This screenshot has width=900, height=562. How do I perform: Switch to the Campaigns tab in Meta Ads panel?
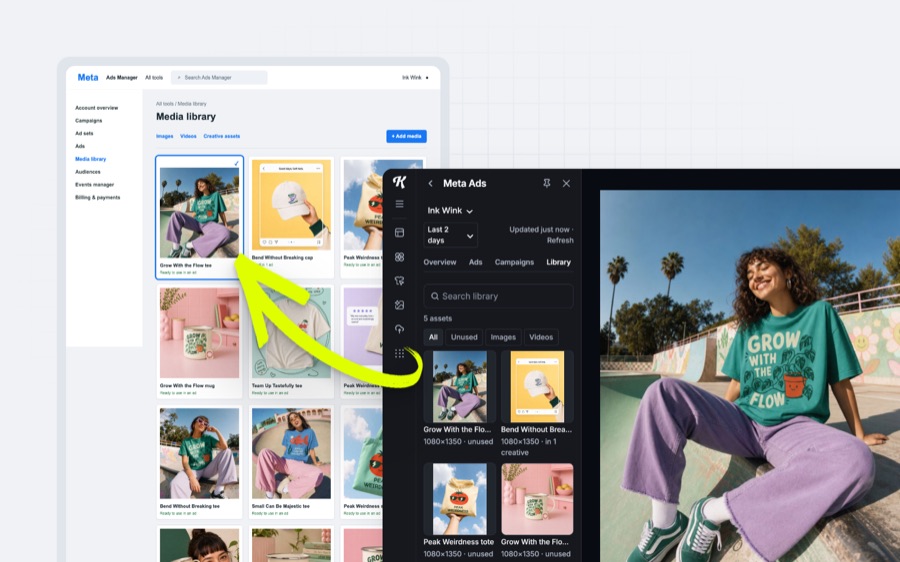click(x=514, y=262)
